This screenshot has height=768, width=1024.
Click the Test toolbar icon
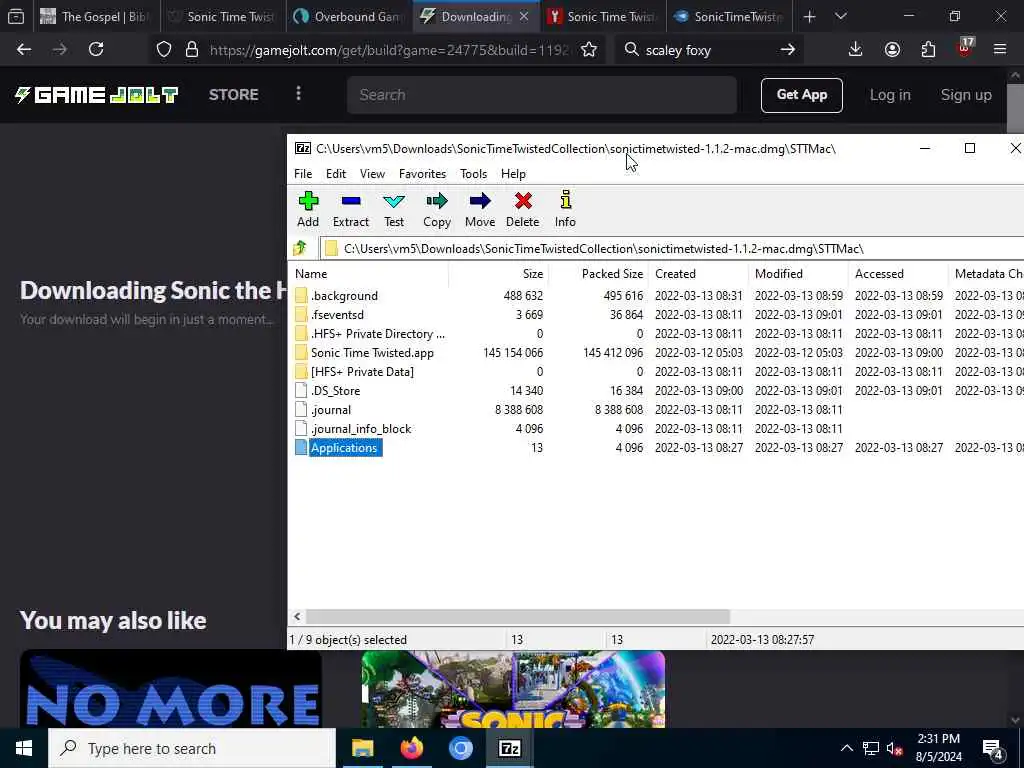(x=394, y=201)
